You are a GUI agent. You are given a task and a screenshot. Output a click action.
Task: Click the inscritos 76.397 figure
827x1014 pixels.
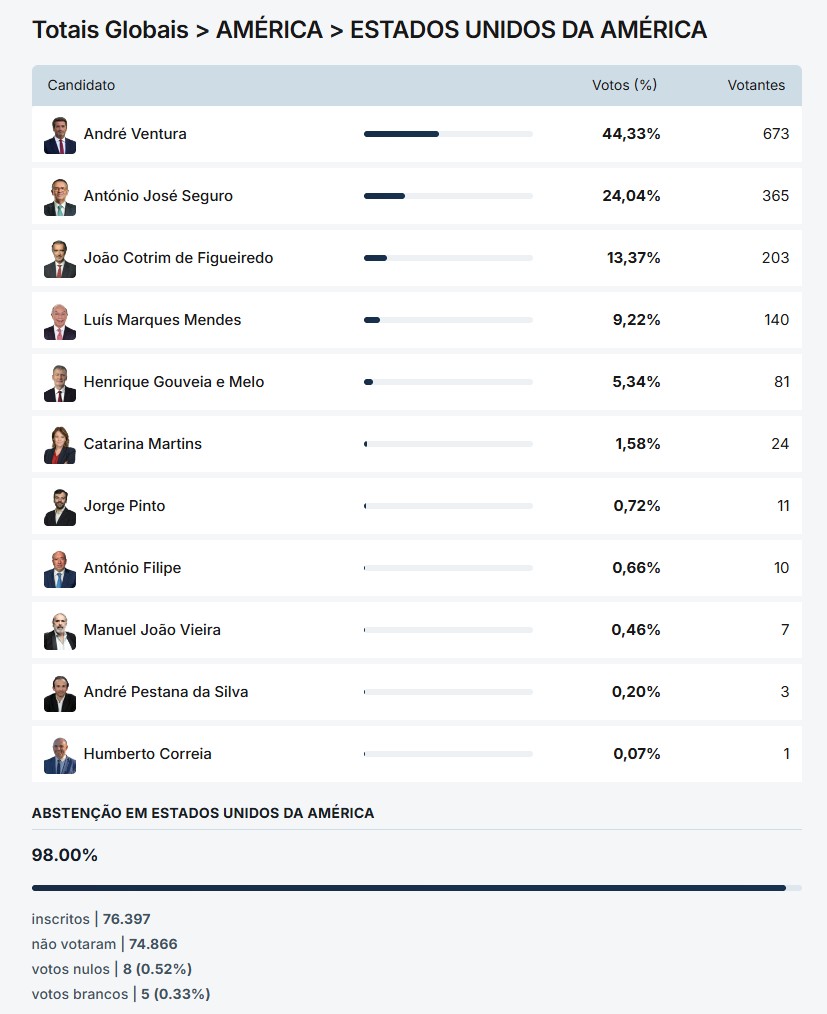point(127,919)
